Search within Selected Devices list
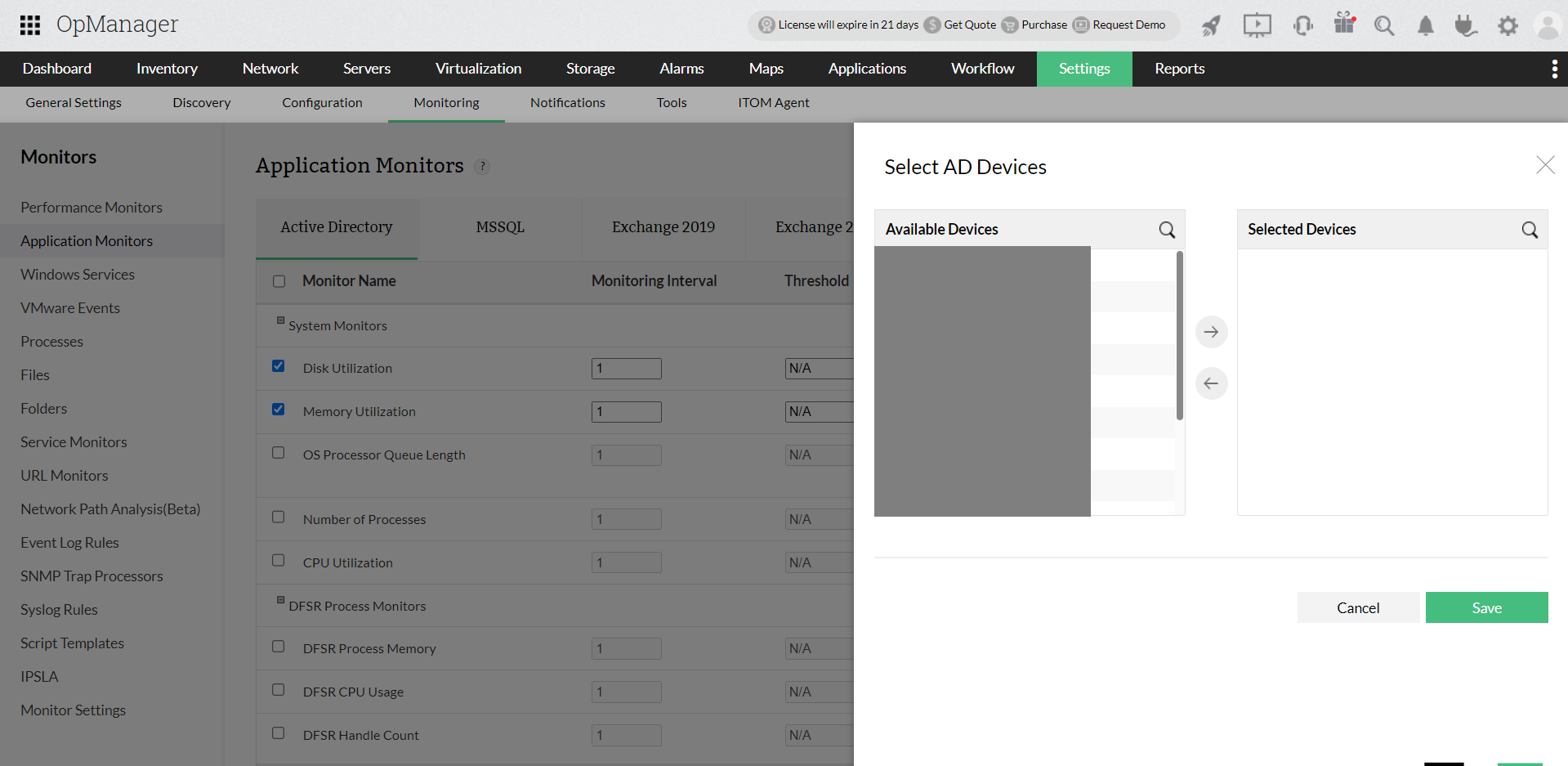The height and width of the screenshot is (766, 1568). tap(1530, 230)
